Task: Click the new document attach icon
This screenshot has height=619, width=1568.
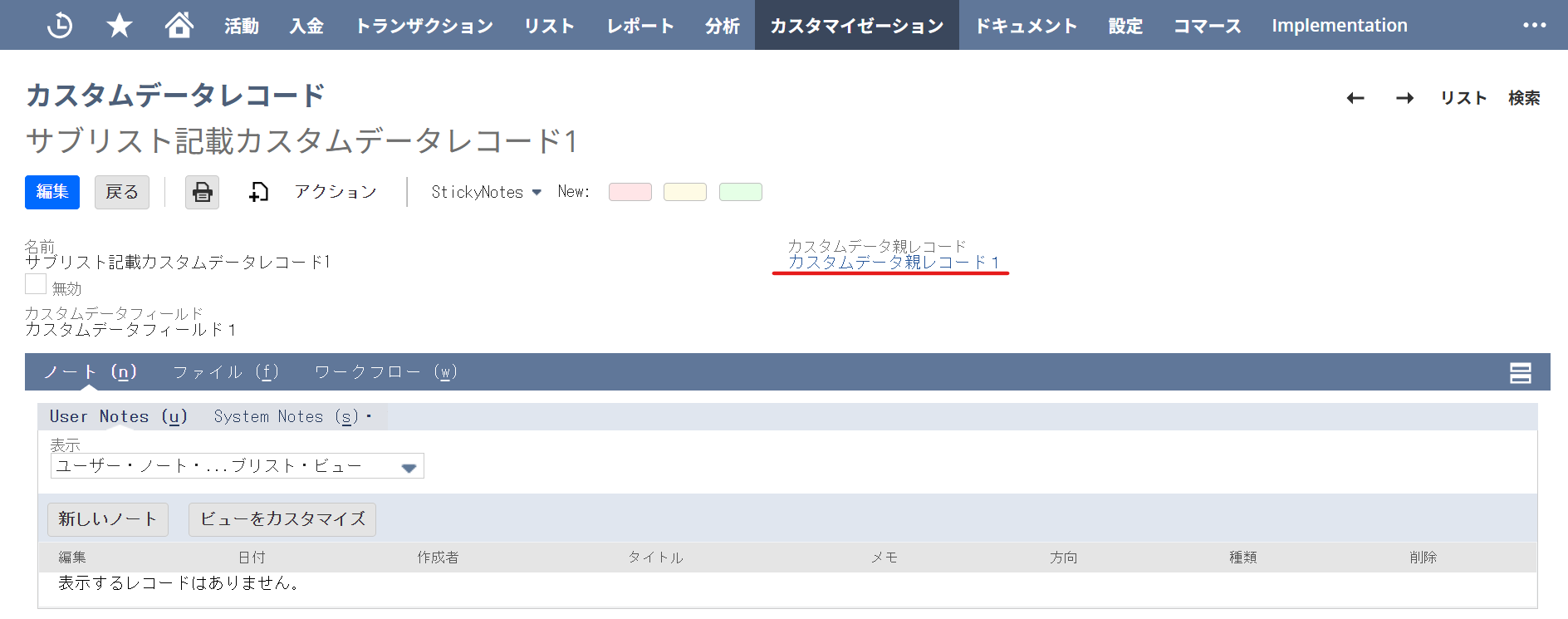Action: [258, 193]
